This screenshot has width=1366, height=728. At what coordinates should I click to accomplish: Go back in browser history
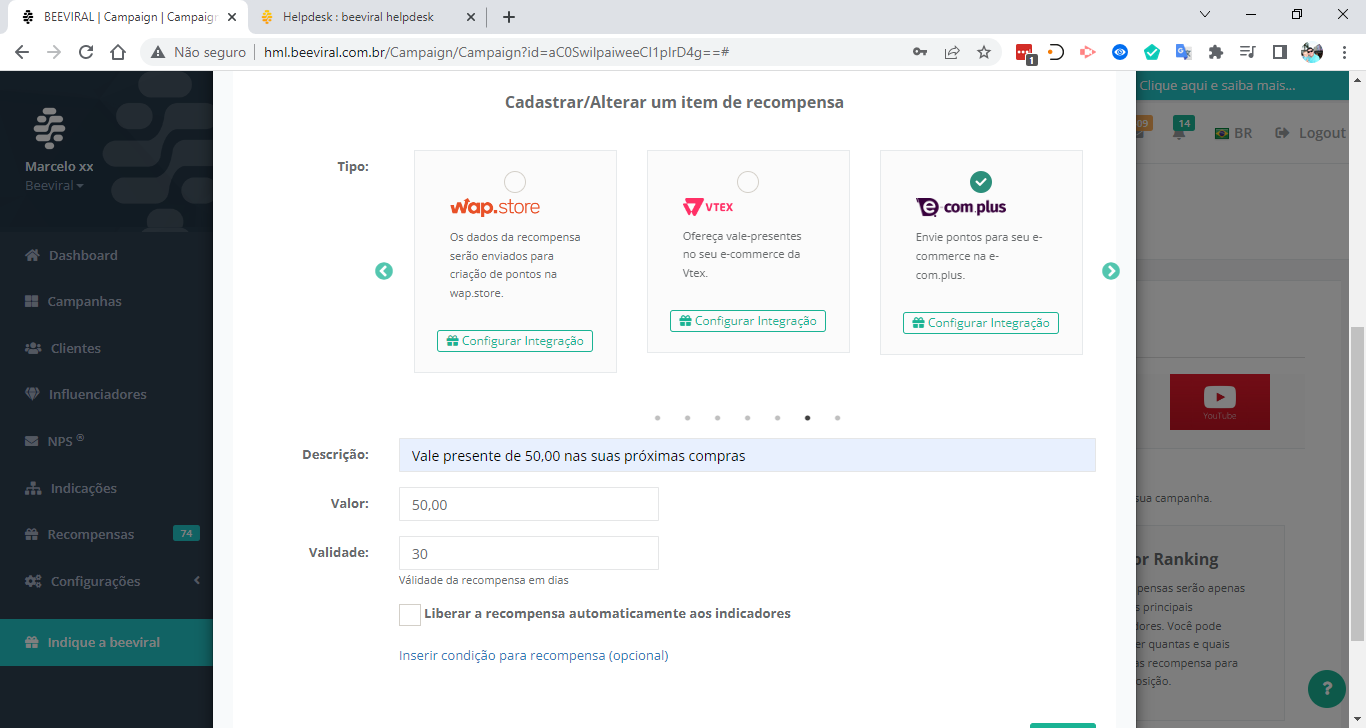coord(22,52)
